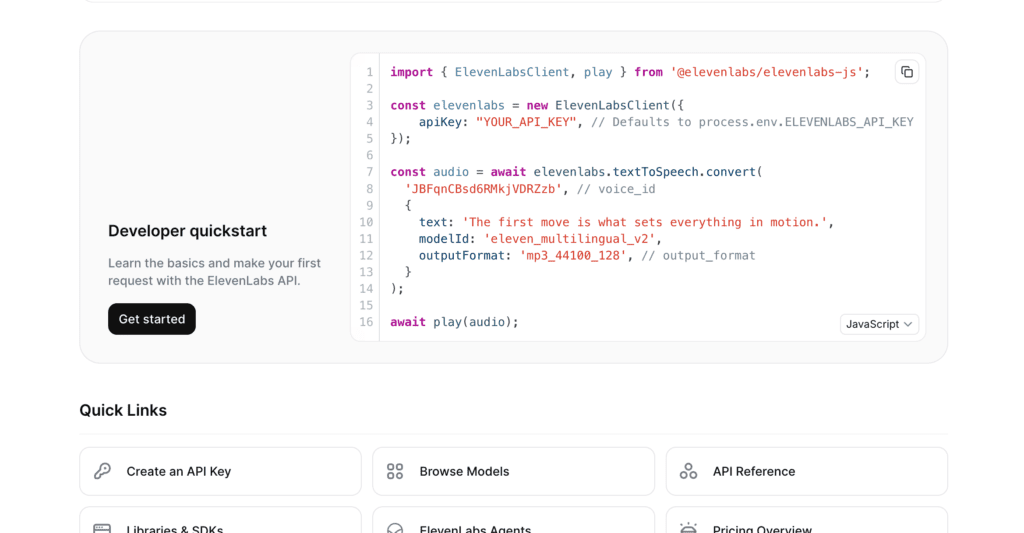Click the voice id 'JBFqnCBsd6RMkjVDRZzb' string
Viewport: 1024px width, 533px height.
483,189
